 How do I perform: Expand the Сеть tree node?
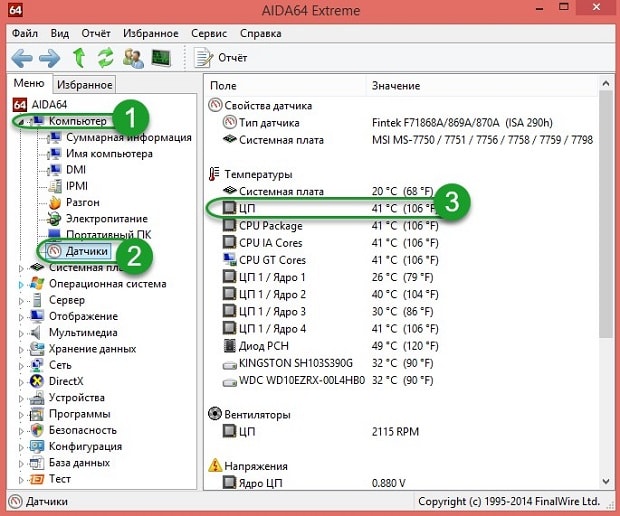(21, 365)
